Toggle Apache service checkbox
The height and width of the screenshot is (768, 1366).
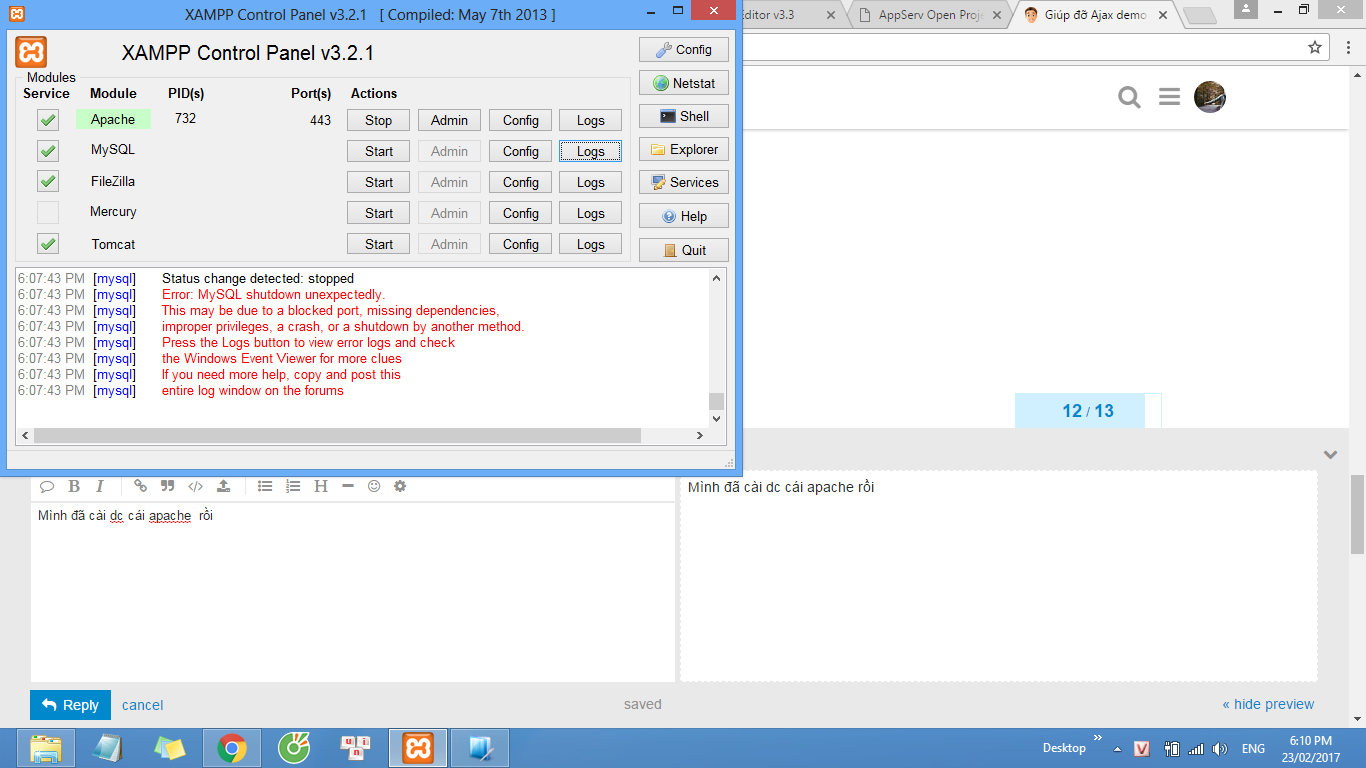coord(48,120)
